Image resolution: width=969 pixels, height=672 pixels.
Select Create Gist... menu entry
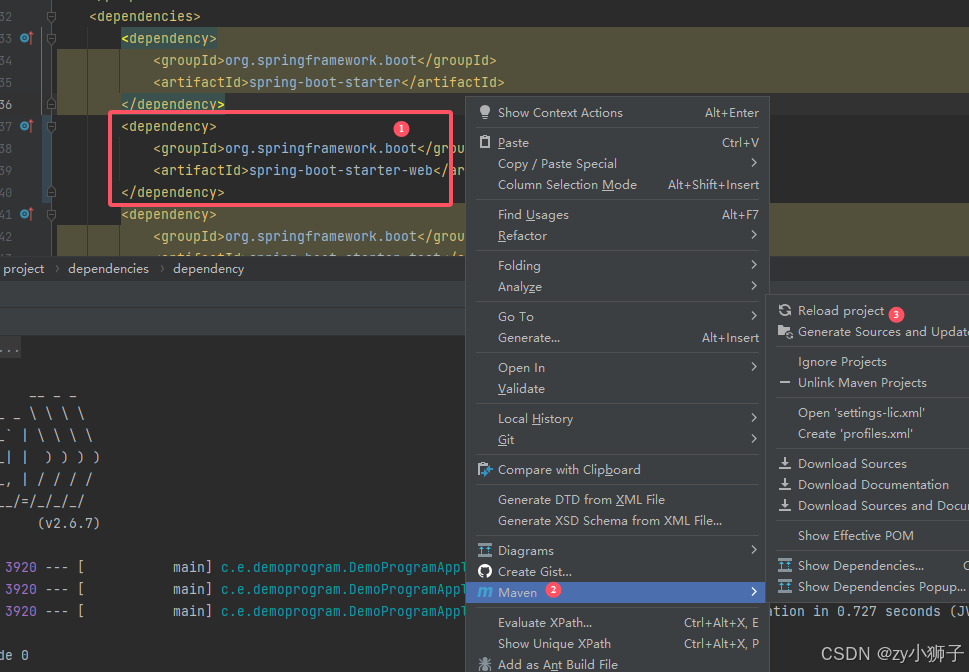pyautogui.click(x=617, y=571)
